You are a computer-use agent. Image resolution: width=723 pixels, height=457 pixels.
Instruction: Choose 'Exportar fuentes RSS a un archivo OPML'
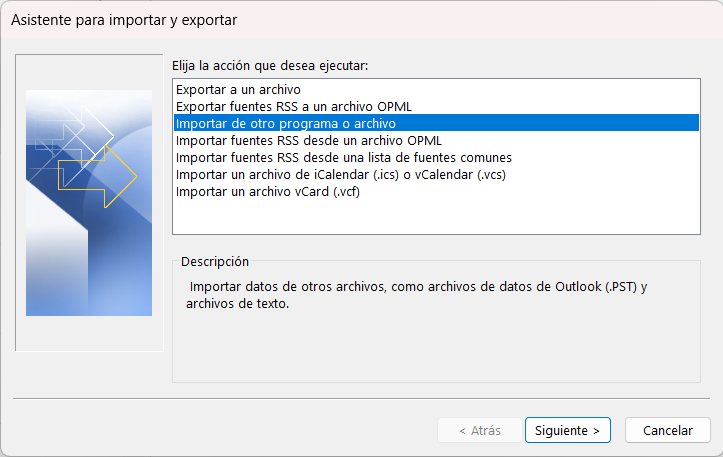(293, 106)
